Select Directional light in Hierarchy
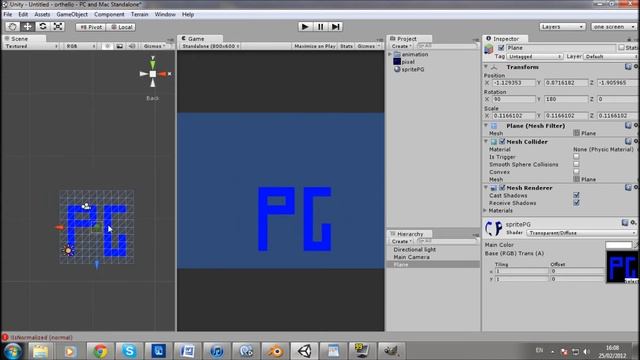 point(414,249)
